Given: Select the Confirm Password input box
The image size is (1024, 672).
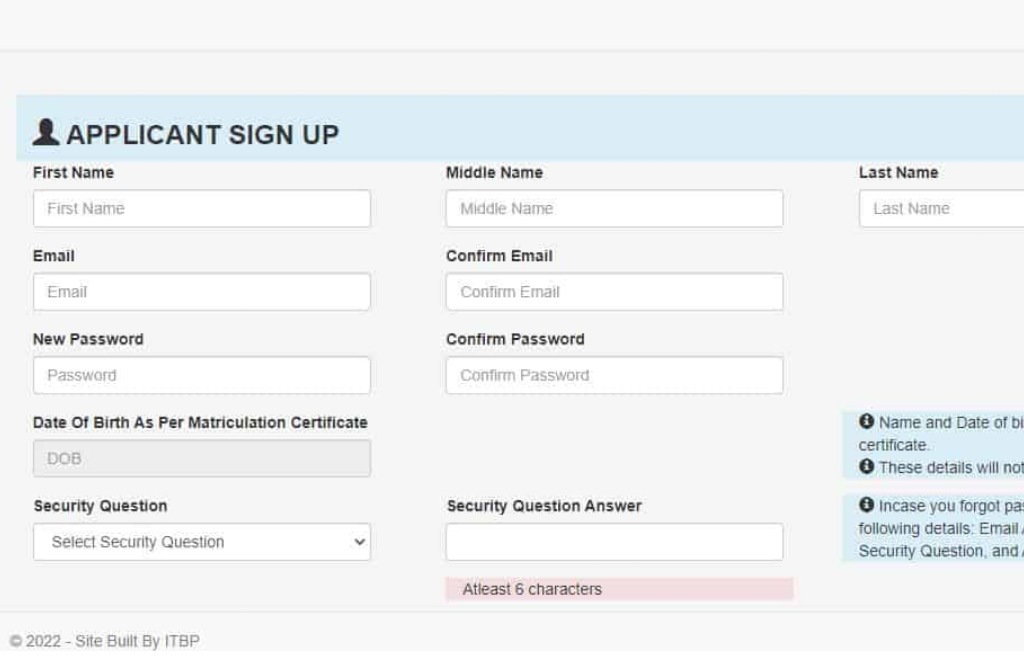Looking at the screenshot, I should (x=614, y=376).
